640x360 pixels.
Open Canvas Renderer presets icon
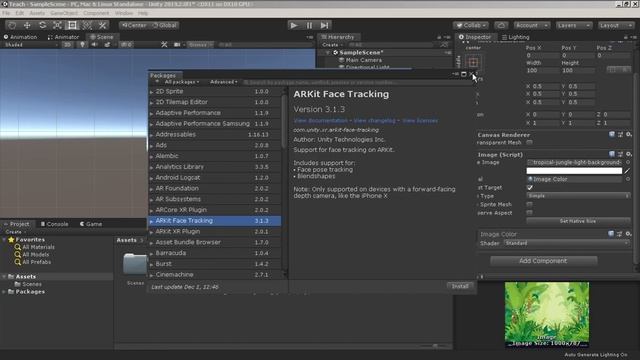[x=620, y=134]
